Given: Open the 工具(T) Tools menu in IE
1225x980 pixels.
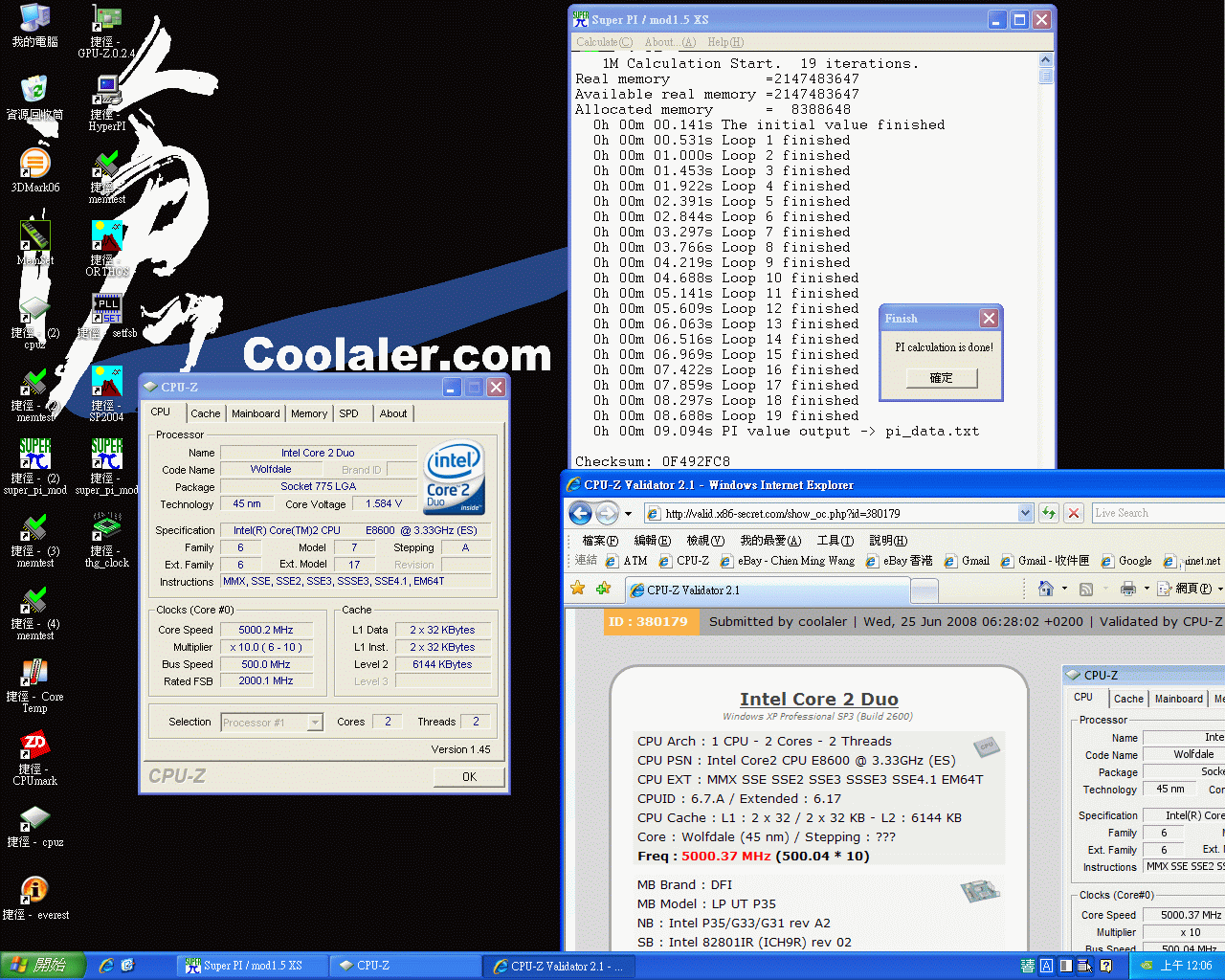Looking at the screenshot, I should (835, 541).
